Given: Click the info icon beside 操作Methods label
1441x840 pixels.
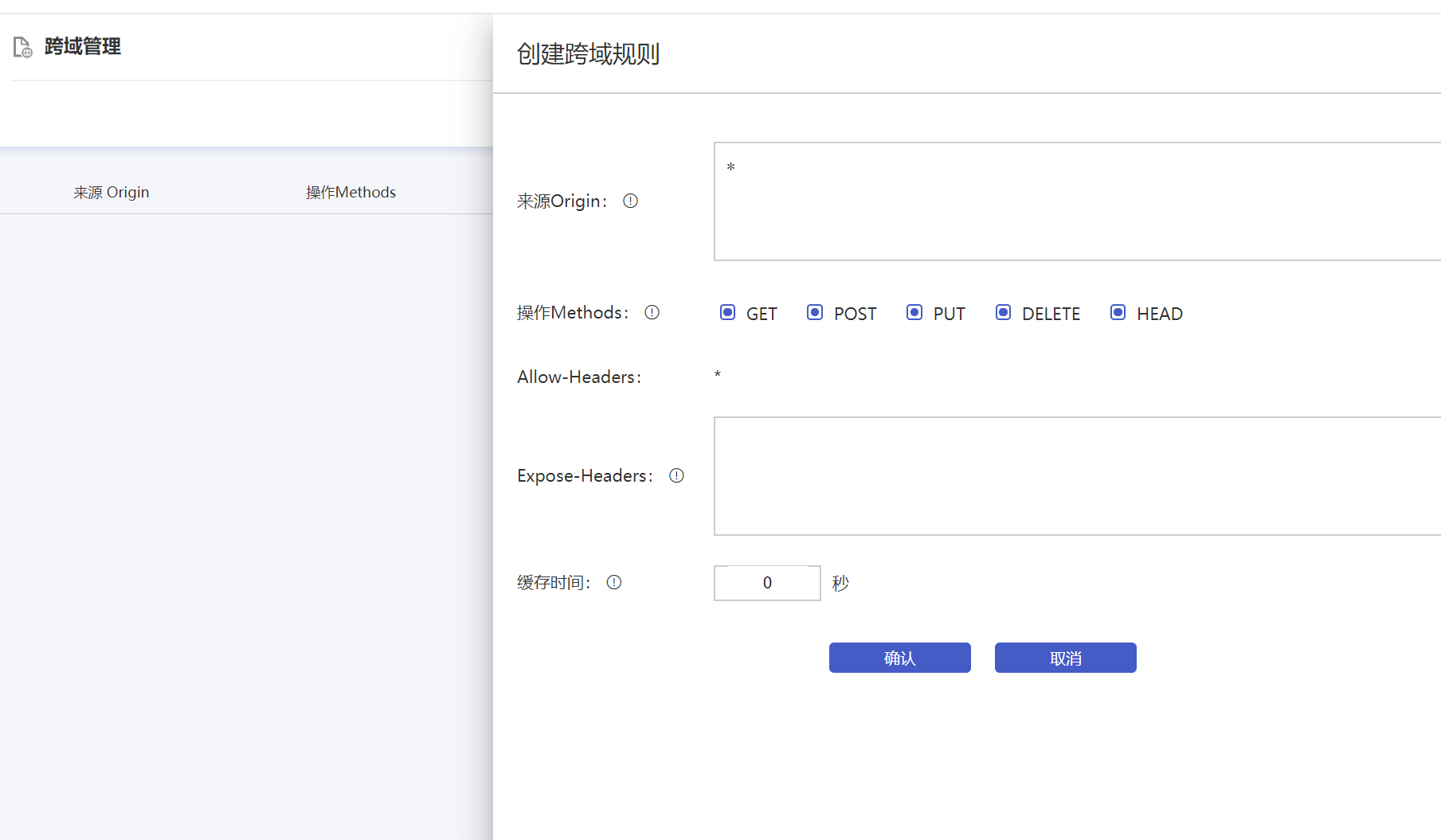Looking at the screenshot, I should [x=652, y=312].
